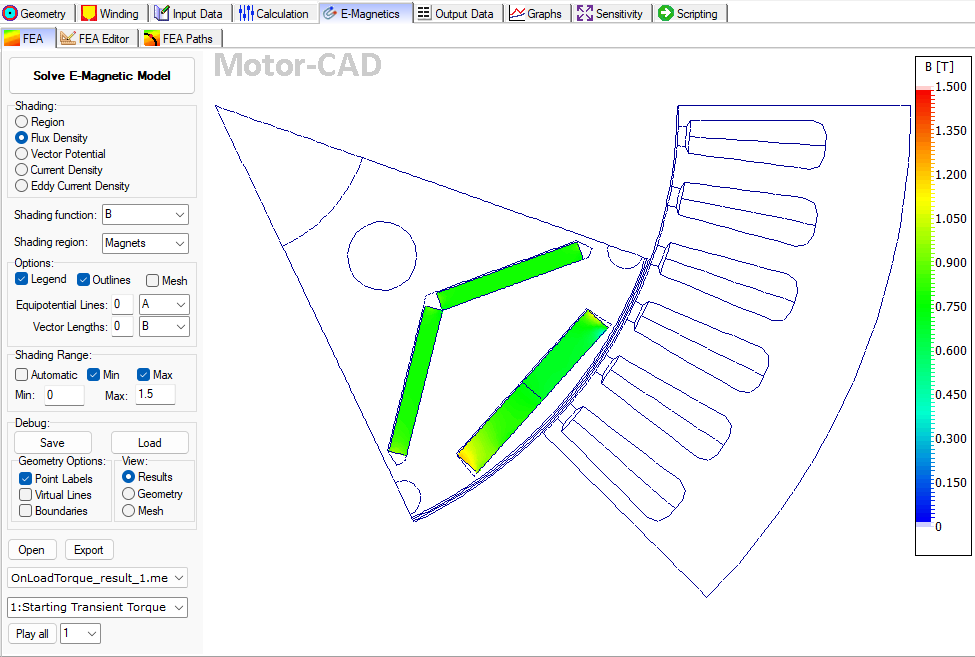Go to the Sensitivity tab
The height and width of the screenshot is (657, 975).
pos(611,13)
